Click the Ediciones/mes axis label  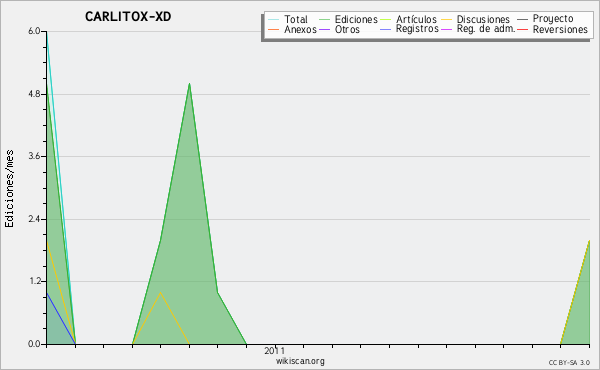[9, 189]
